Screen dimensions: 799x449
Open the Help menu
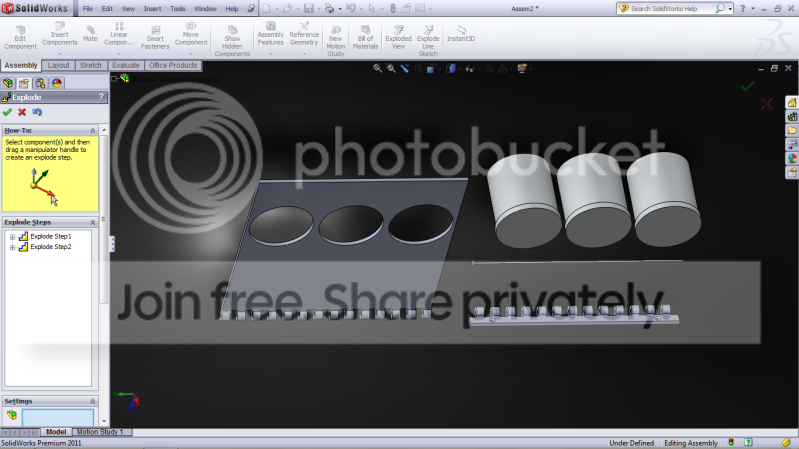tap(232, 9)
